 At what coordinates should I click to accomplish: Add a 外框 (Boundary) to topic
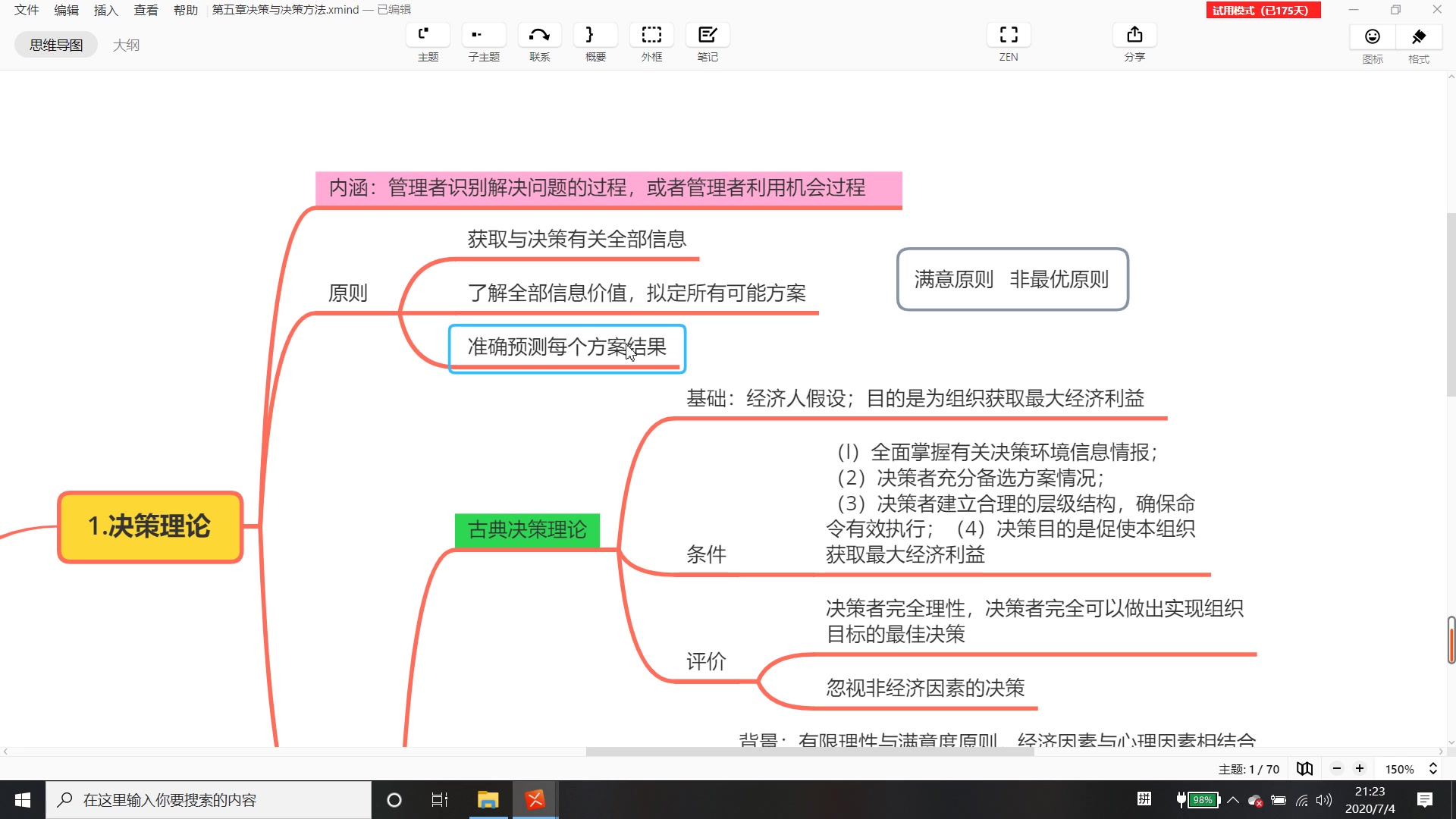(651, 35)
